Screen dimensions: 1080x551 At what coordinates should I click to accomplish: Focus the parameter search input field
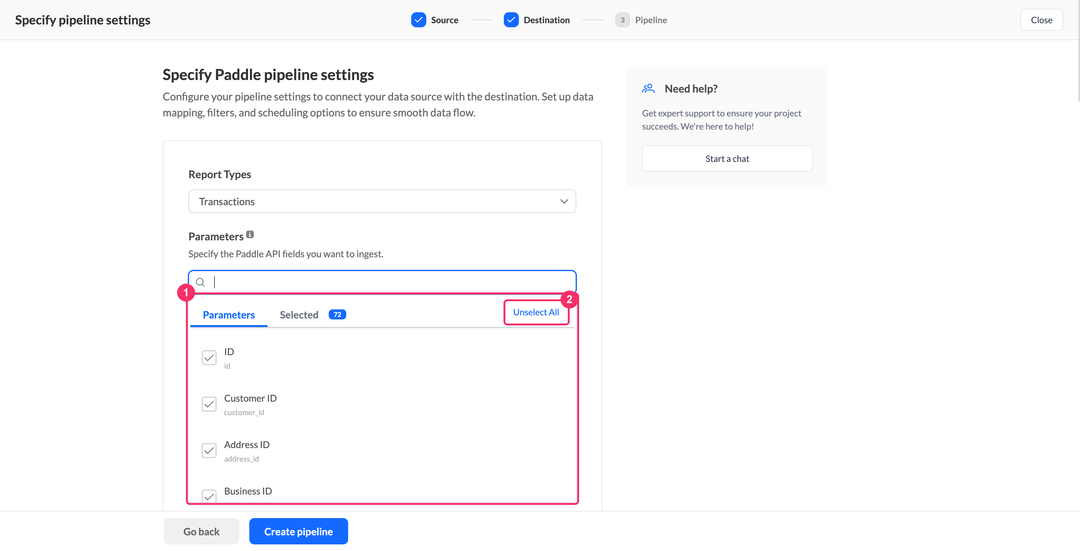tap(382, 282)
